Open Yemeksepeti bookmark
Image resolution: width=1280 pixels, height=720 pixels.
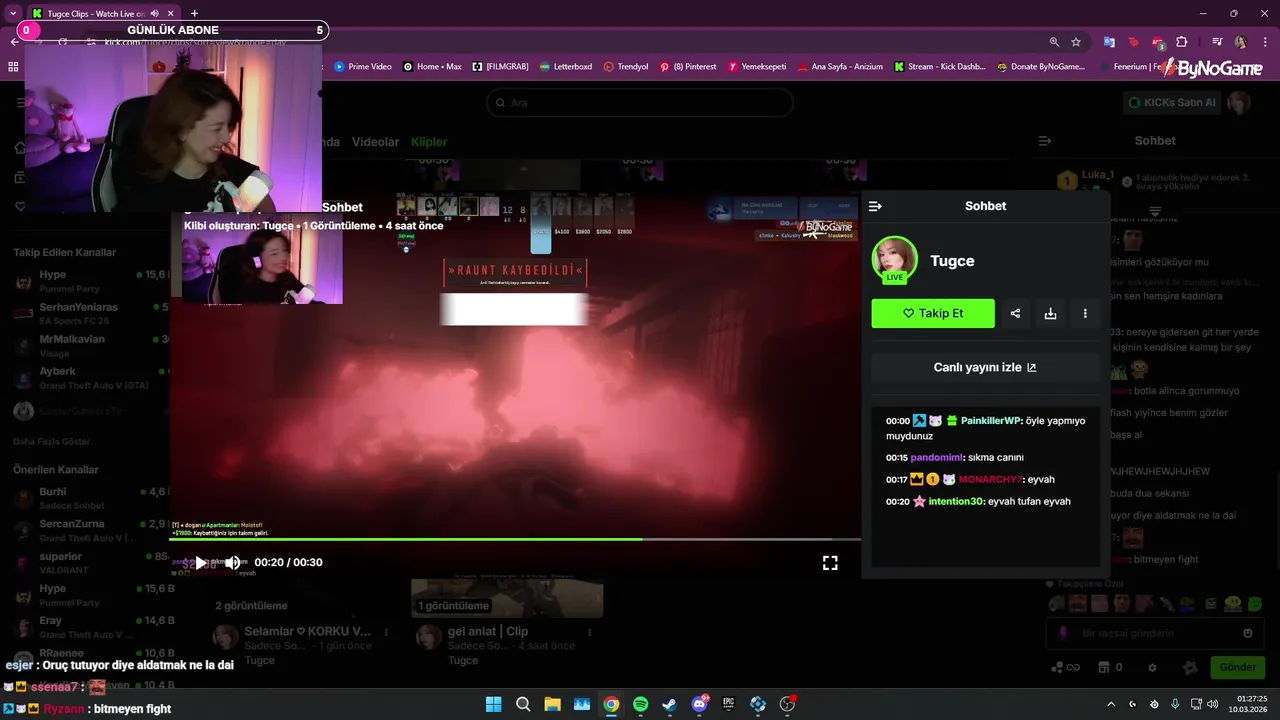coord(756,67)
